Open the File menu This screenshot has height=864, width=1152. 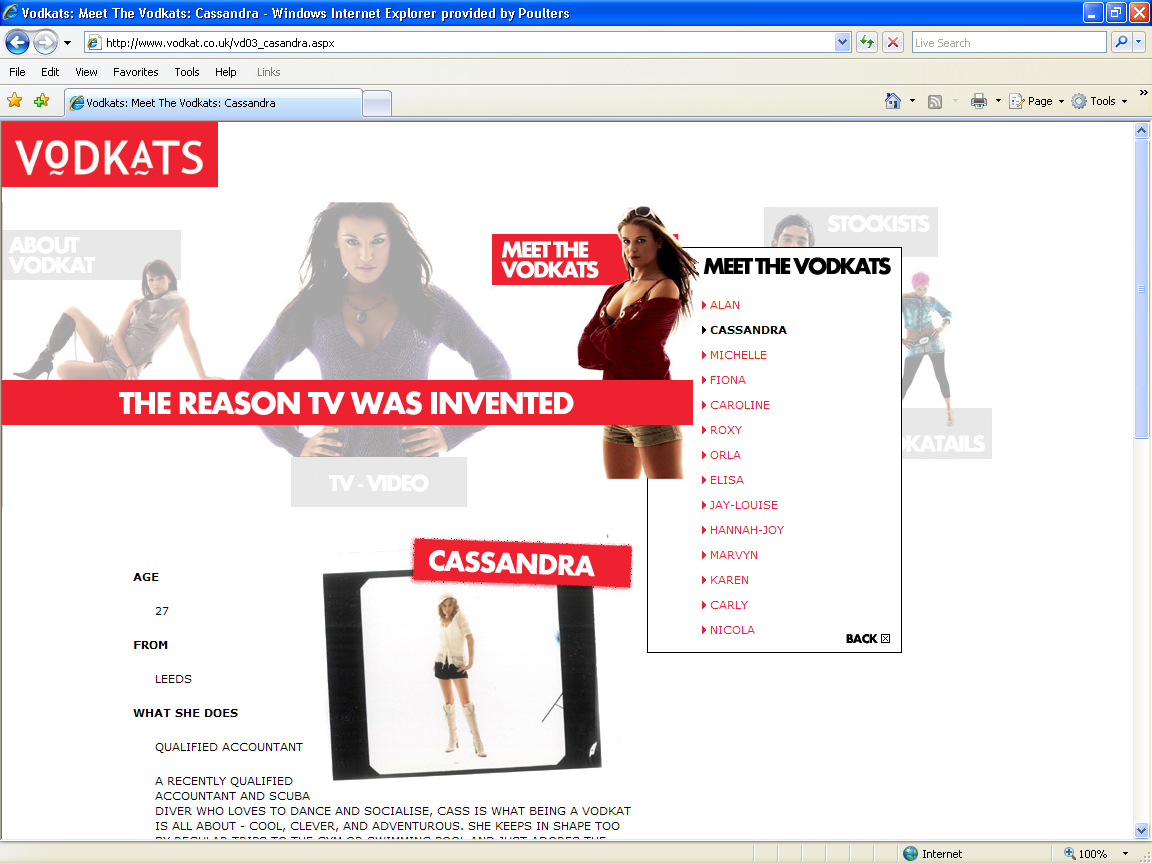[17, 72]
